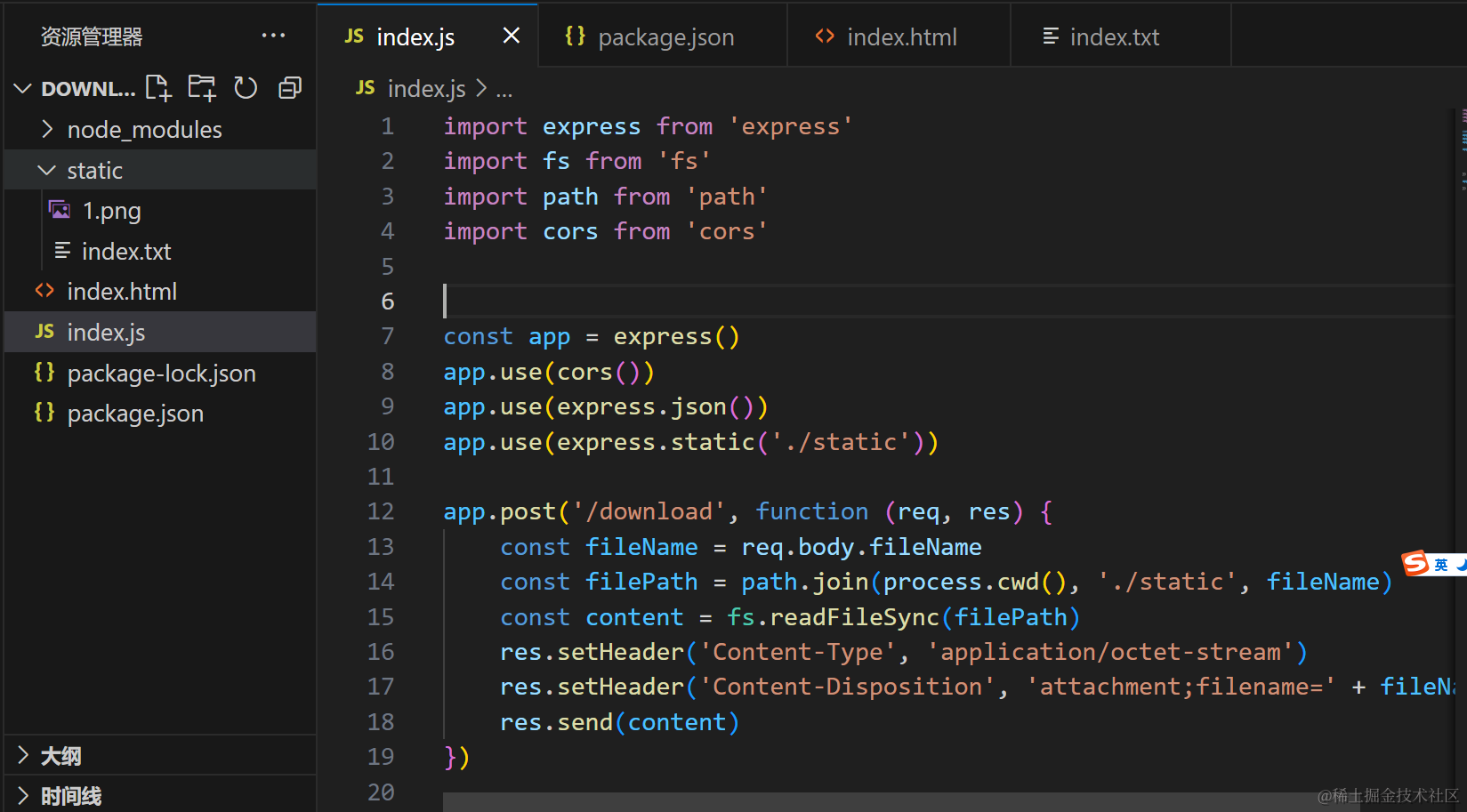Expand the 大纲 outline section

click(x=160, y=756)
